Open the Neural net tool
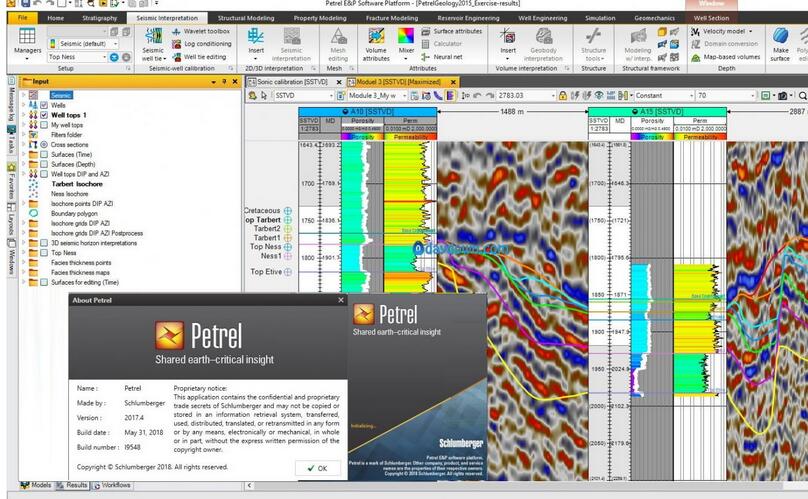This screenshot has height=499, width=808. (442, 57)
